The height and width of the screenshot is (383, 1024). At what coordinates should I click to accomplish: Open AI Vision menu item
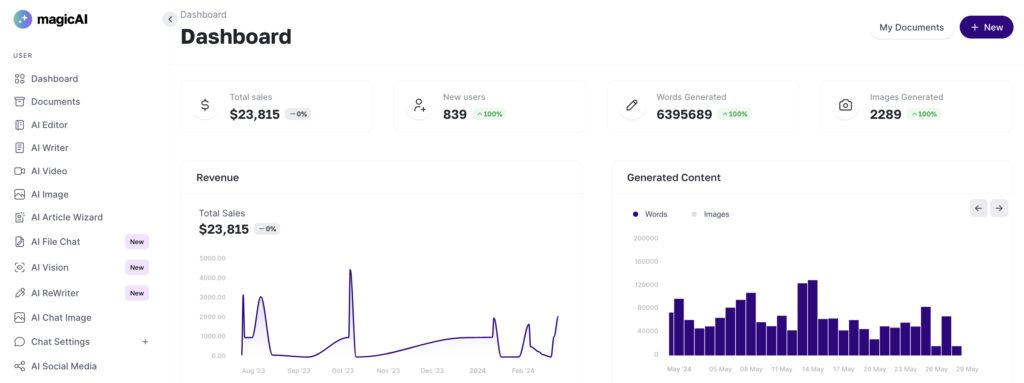tap(50, 267)
